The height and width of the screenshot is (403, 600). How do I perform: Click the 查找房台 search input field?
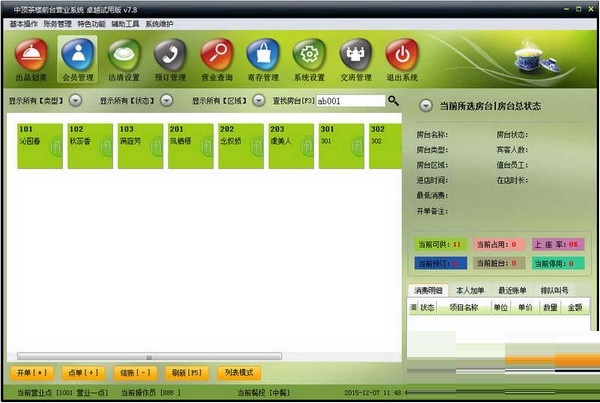[x=350, y=101]
